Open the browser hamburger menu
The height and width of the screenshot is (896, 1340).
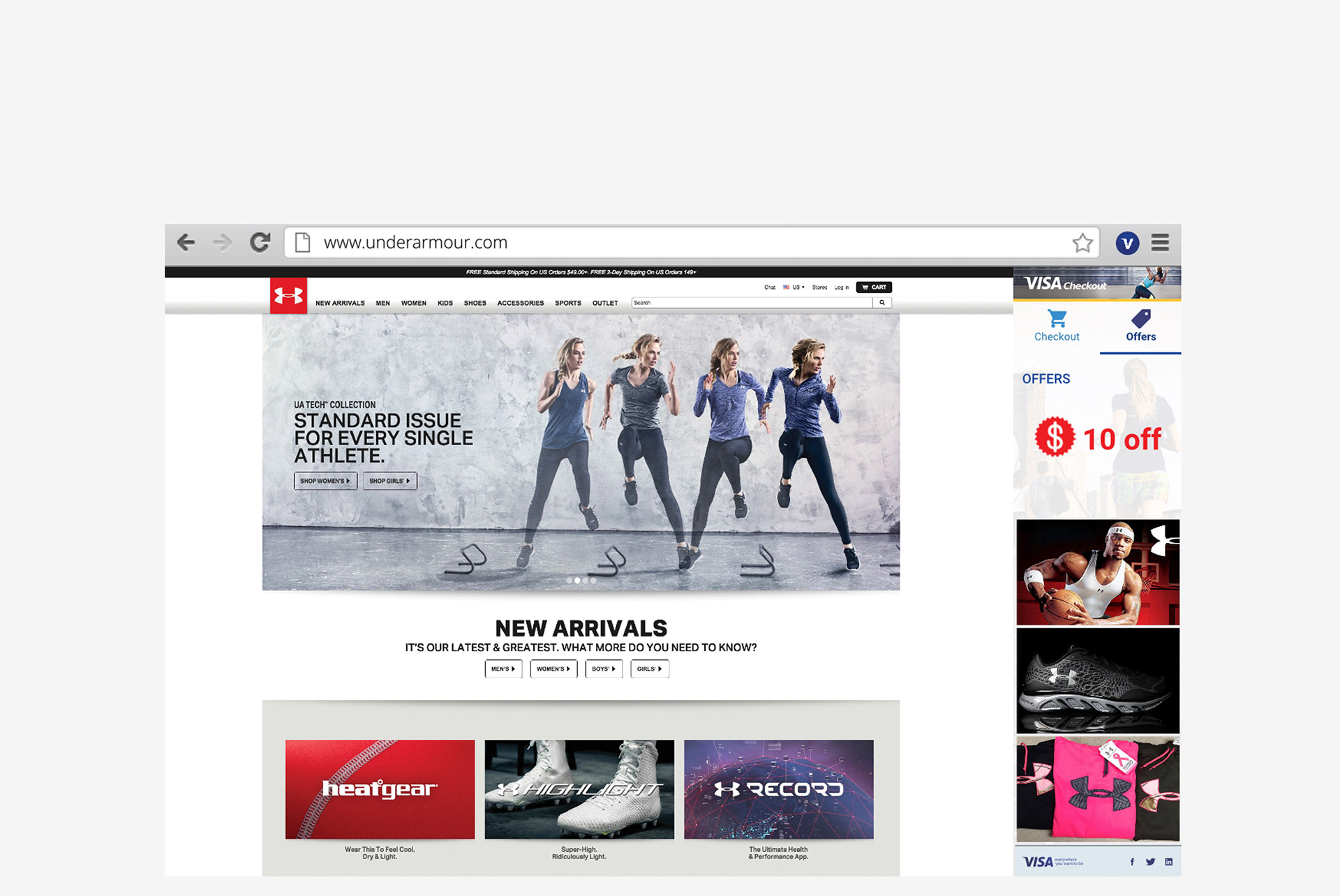(1160, 242)
